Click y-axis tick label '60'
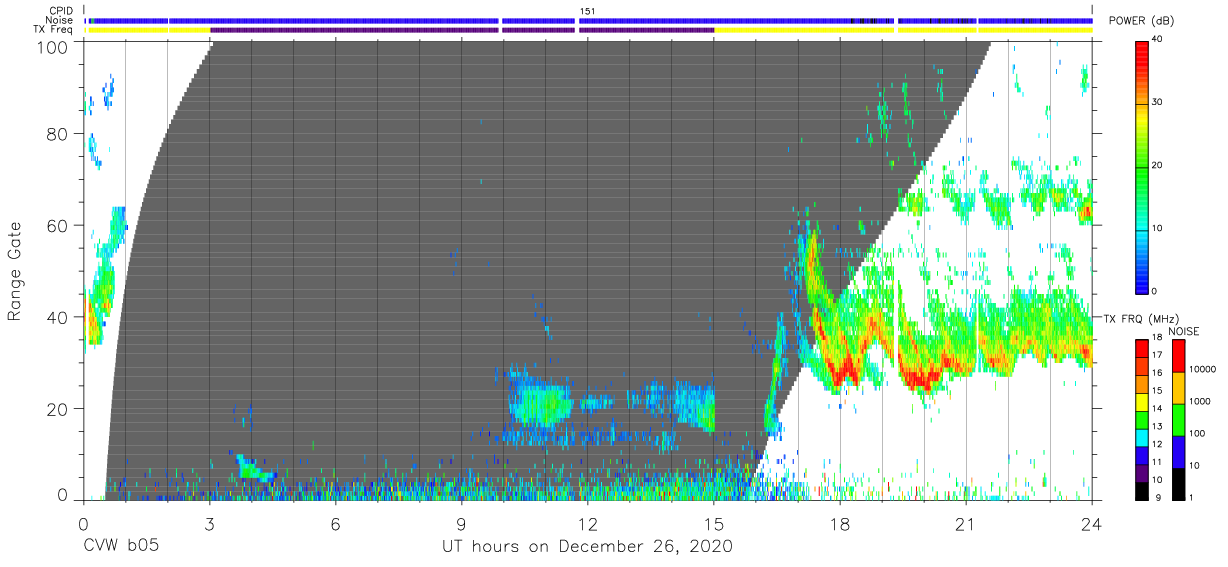Viewport: 1228px width, 567px height. click(x=58, y=226)
